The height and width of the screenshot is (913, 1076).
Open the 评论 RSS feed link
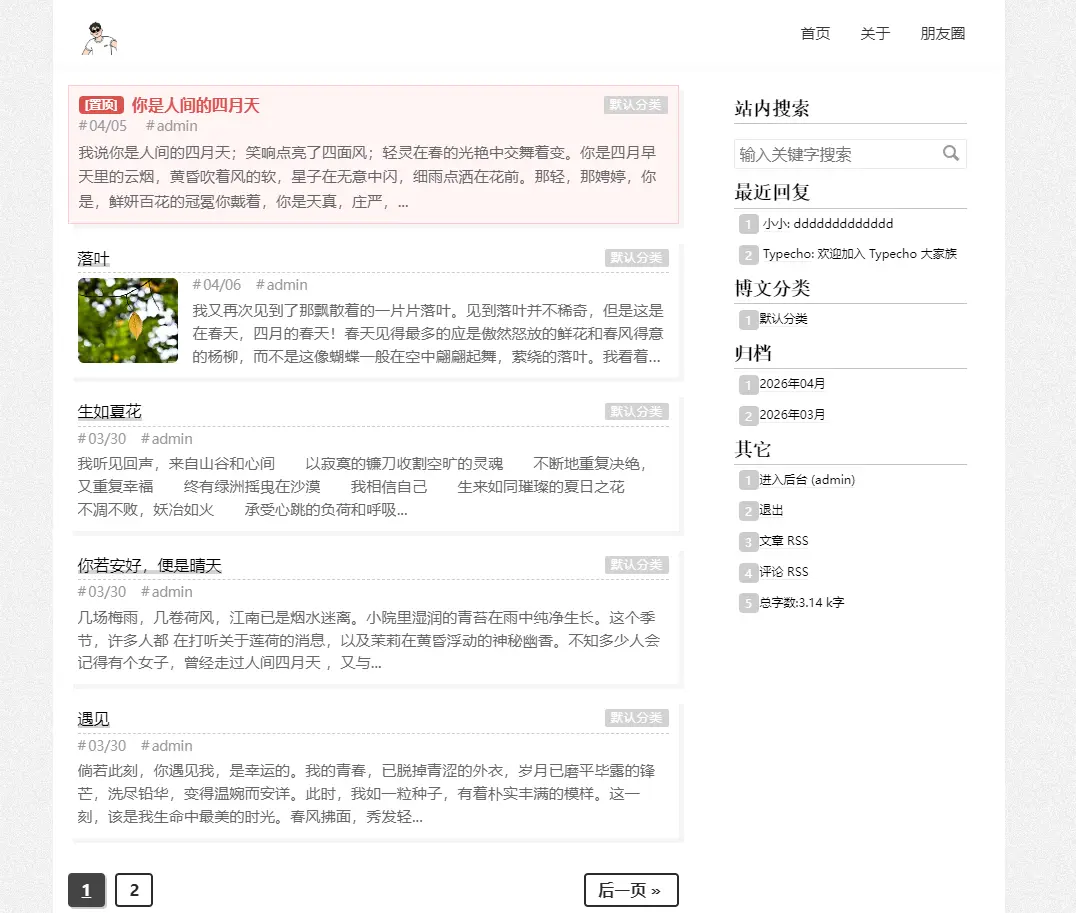(784, 572)
